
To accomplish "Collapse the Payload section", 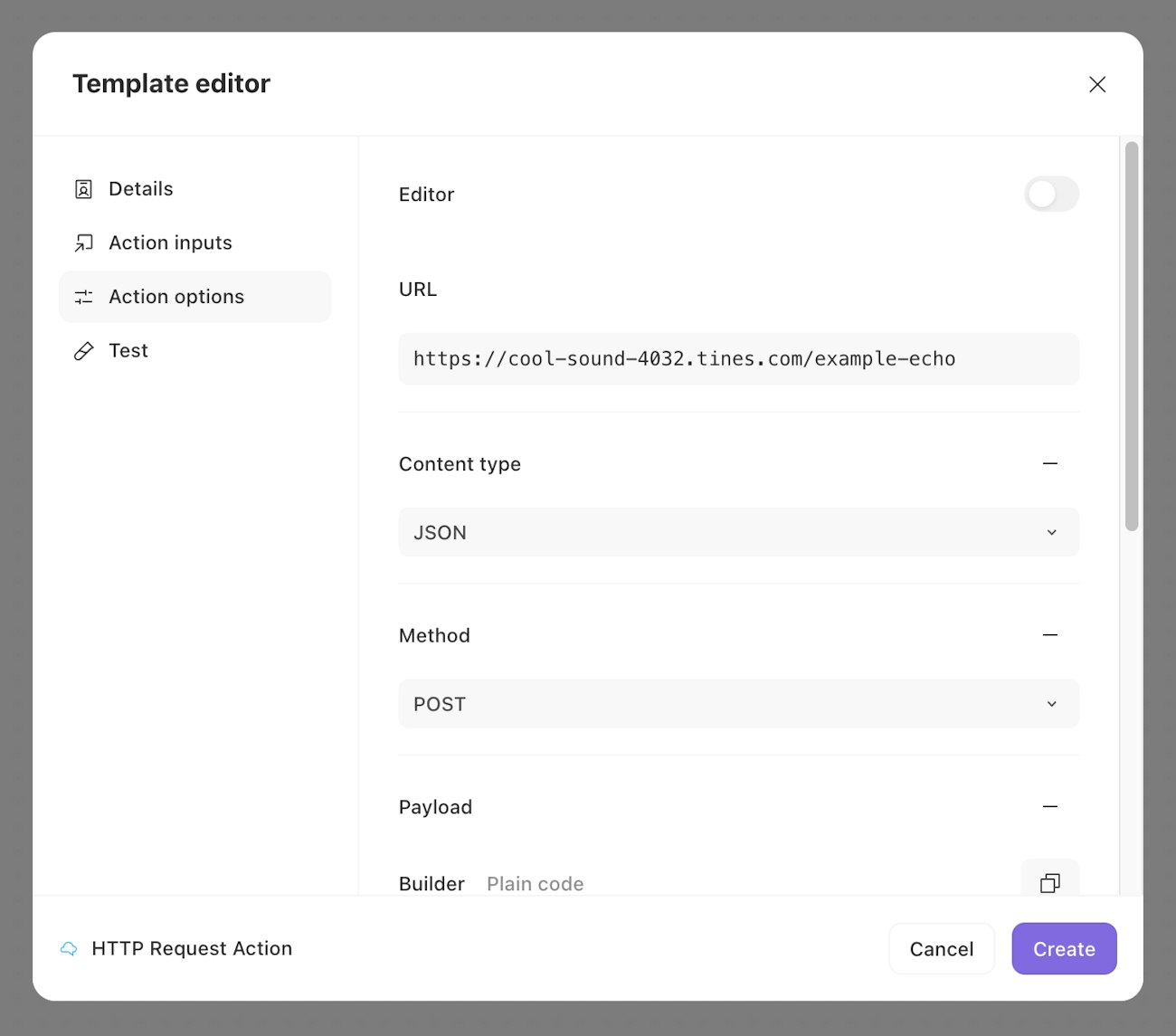I will 1049,806.
